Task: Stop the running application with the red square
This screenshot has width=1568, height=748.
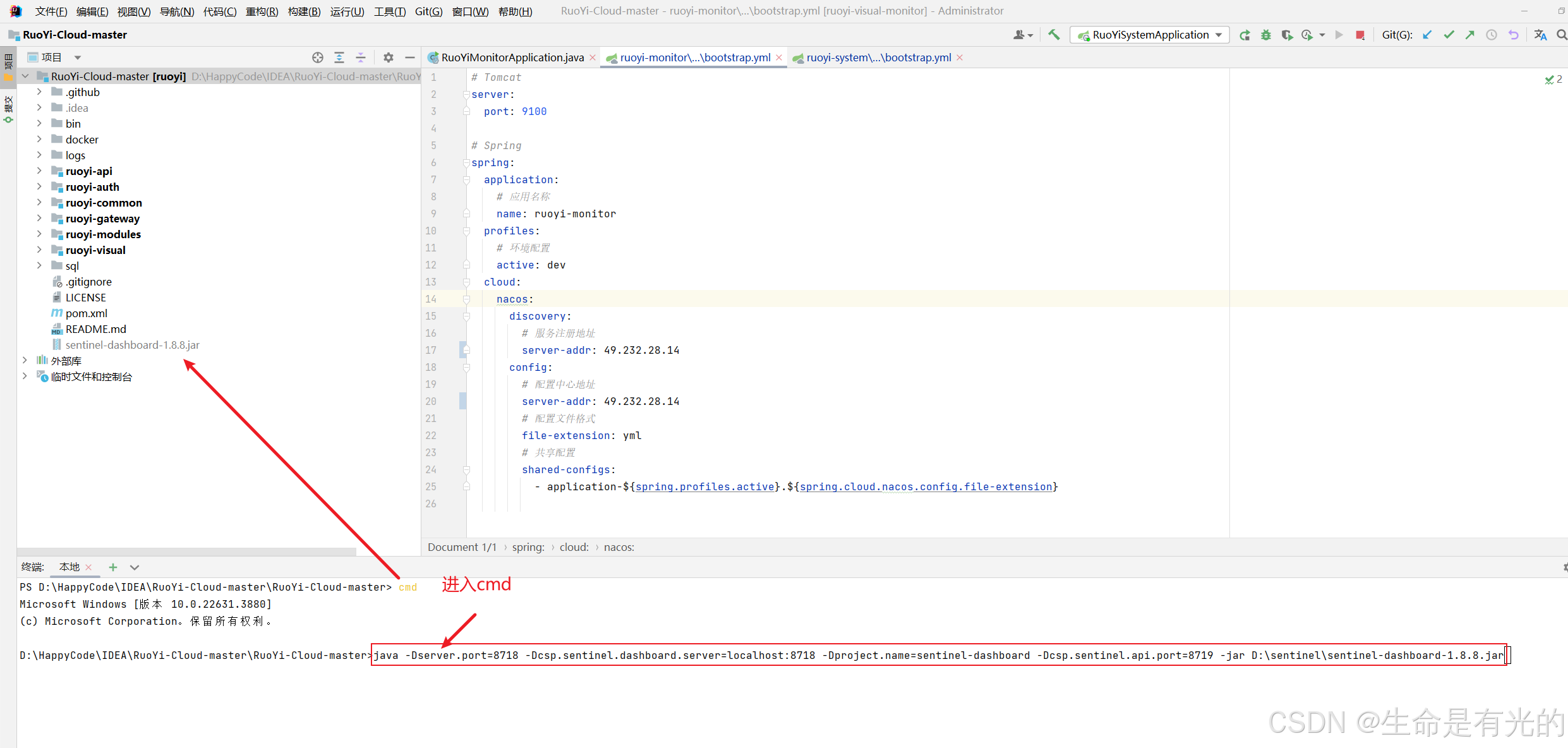Action: click(1360, 35)
